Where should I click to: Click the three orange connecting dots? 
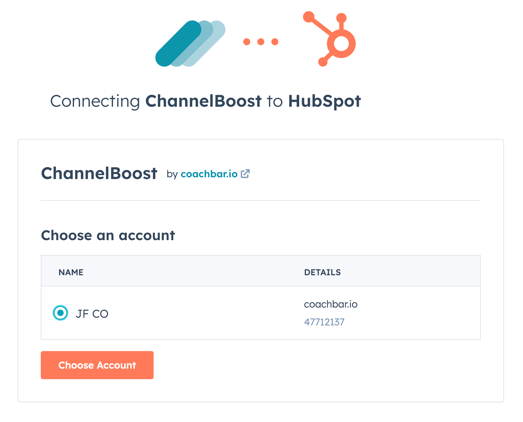pos(260,42)
